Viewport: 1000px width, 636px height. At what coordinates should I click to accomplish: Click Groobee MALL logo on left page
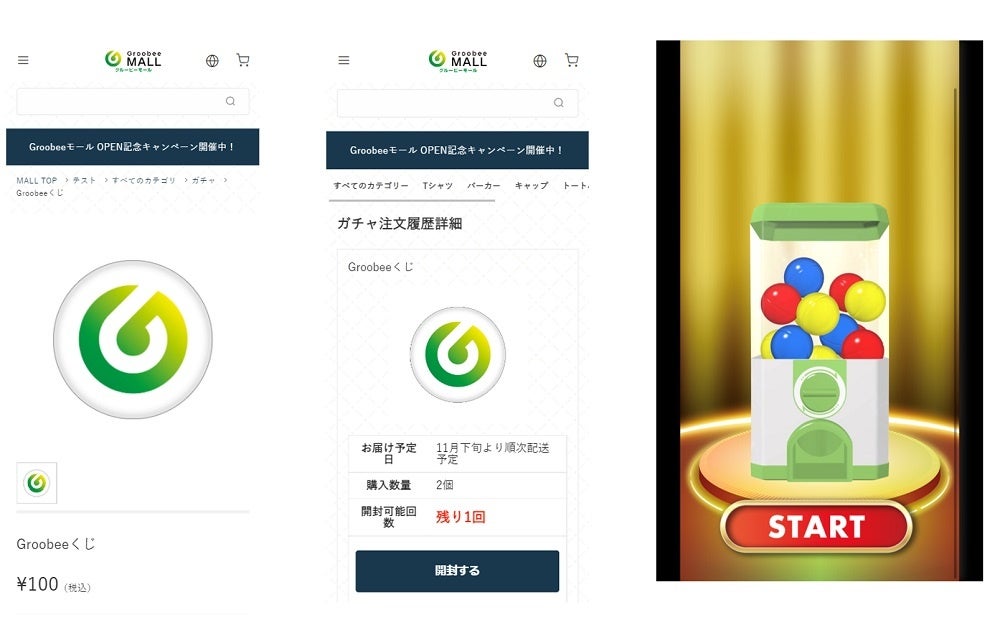point(133,61)
